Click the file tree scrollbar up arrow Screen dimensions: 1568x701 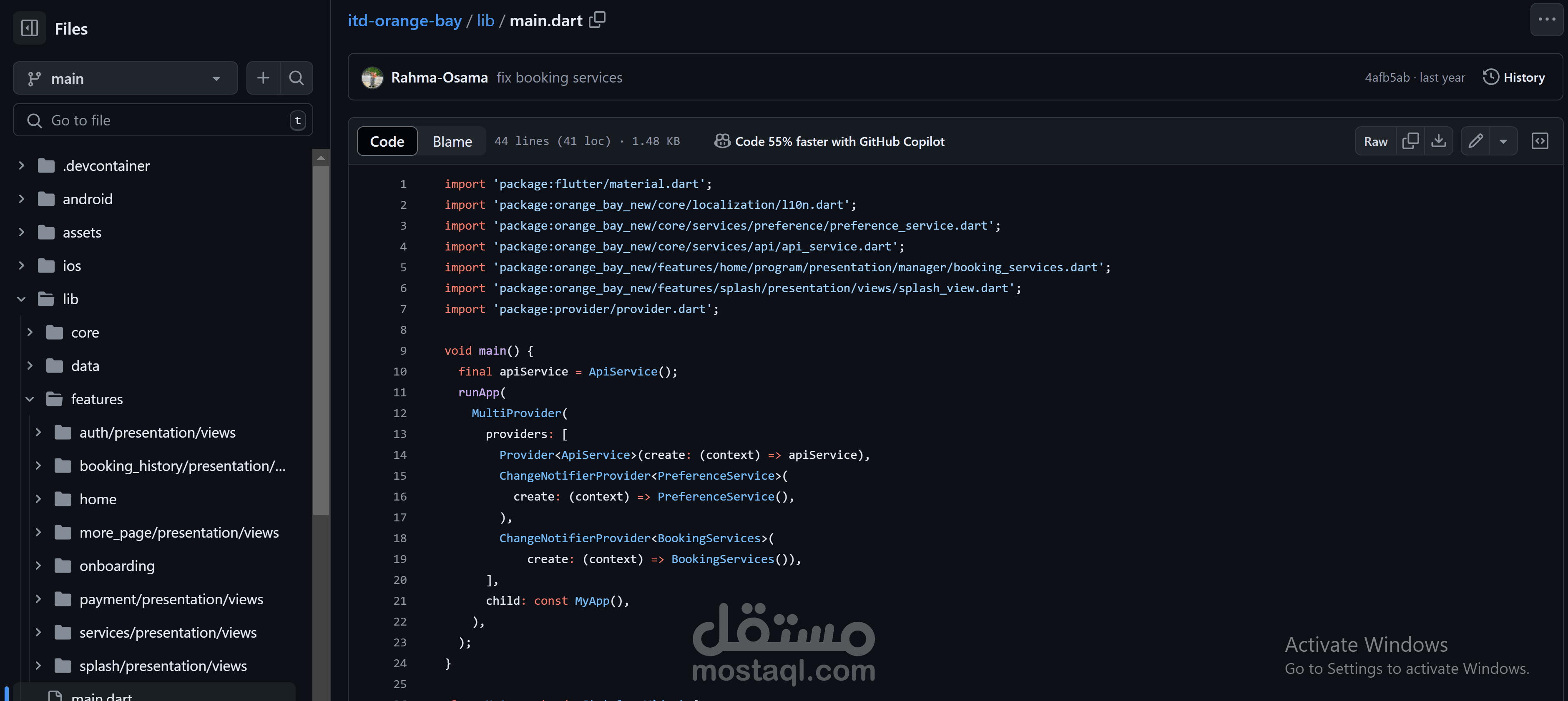tap(321, 158)
